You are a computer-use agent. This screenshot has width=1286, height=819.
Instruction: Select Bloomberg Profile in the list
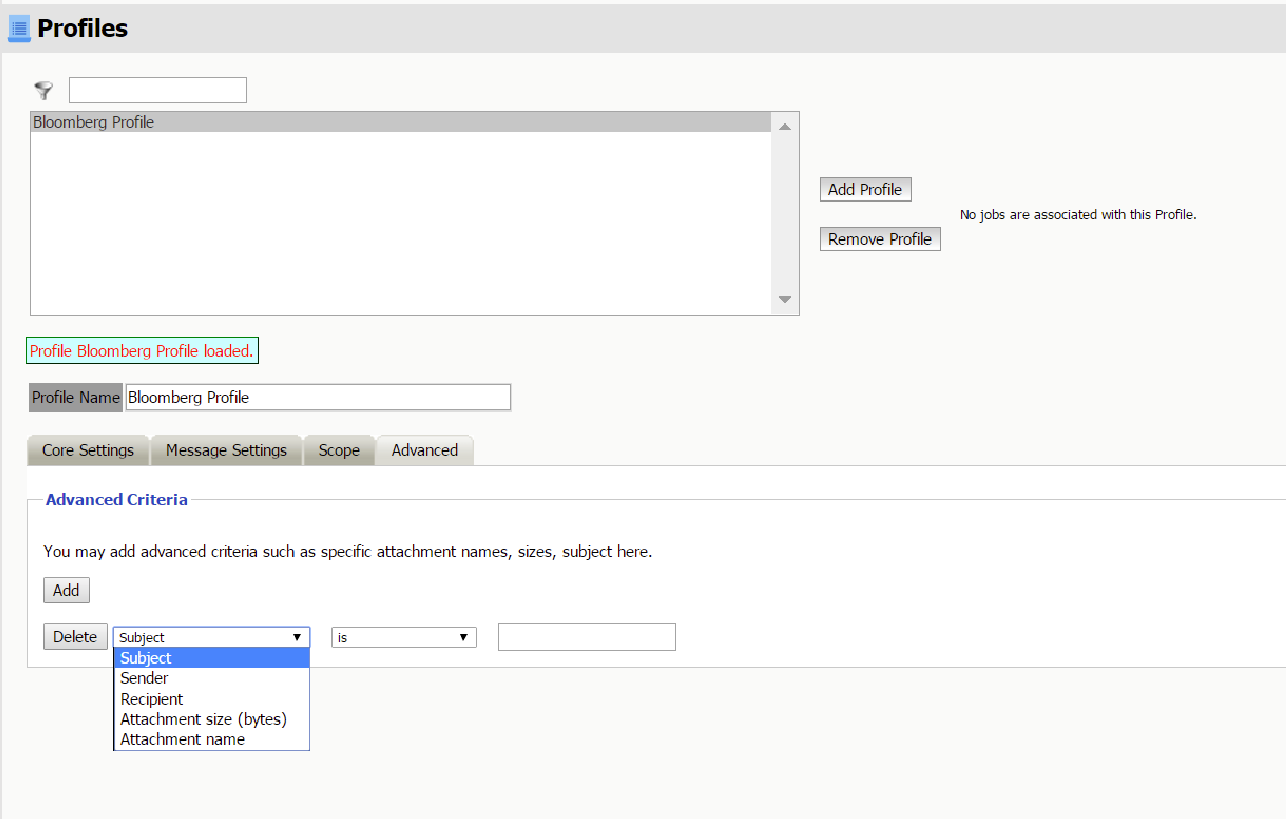pos(401,122)
